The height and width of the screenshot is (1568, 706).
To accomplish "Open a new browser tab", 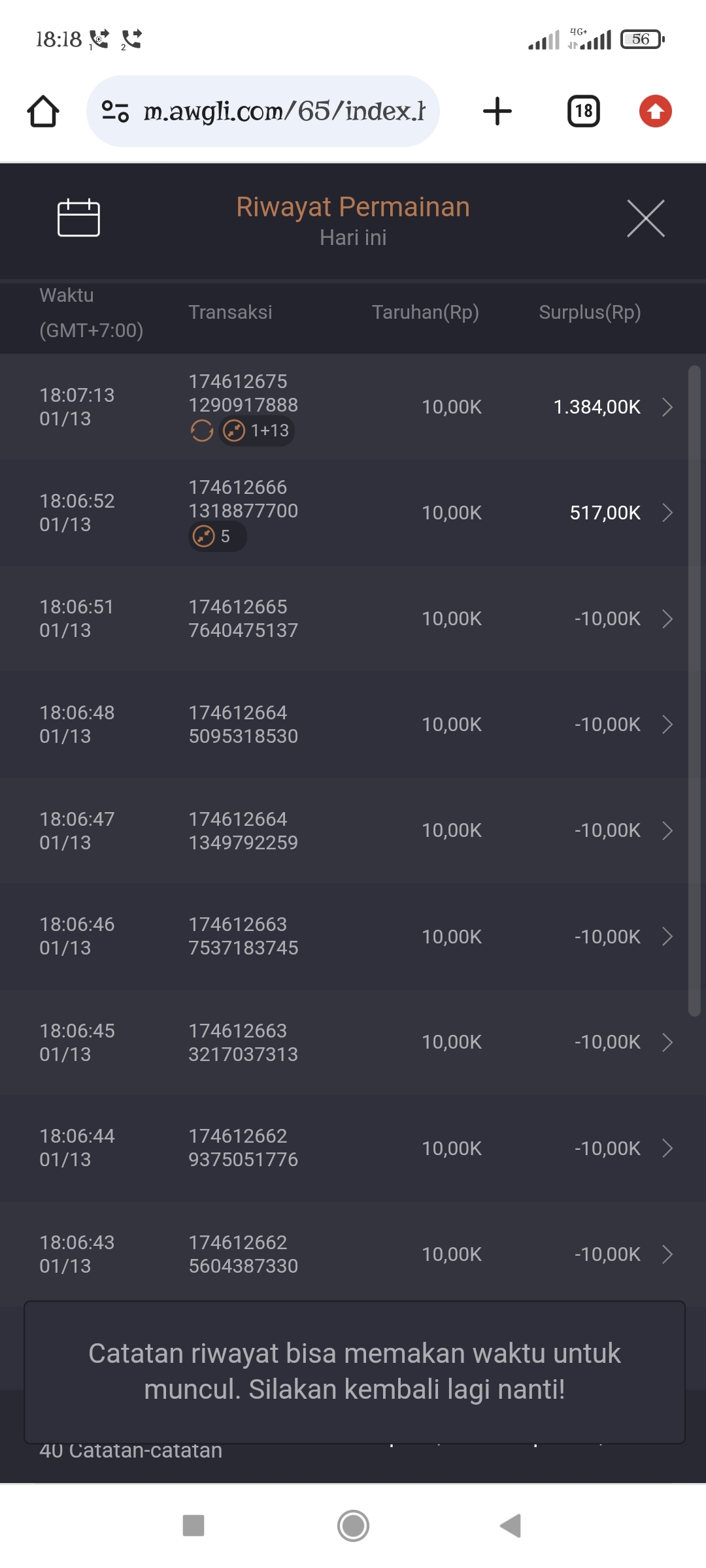I will (x=497, y=111).
